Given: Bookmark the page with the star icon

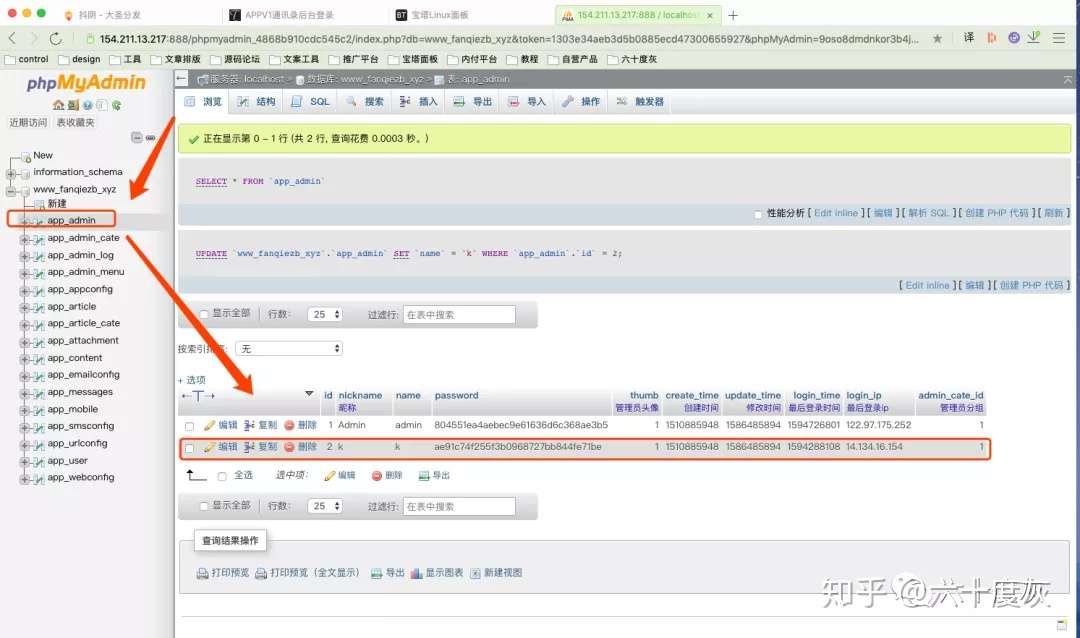Looking at the screenshot, I should pyautogui.click(x=937, y=39).
